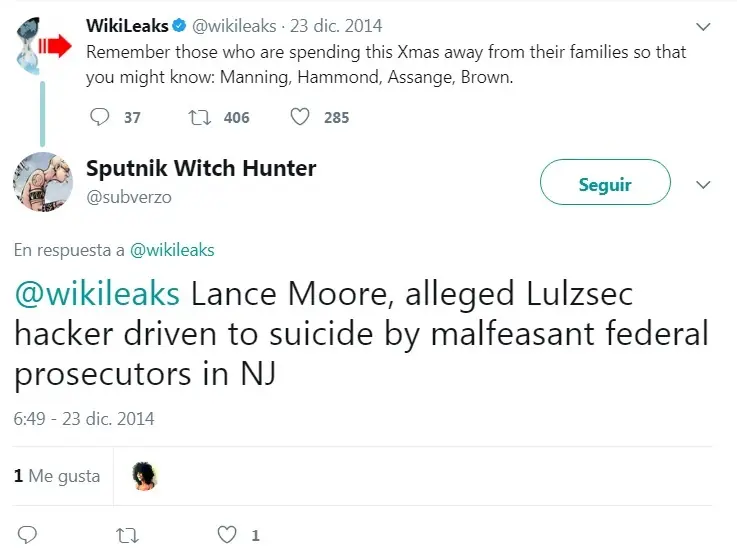Like the WikiLeaks tweet with heart icon
Screen dimensions: 737x556
pos(300,117)
